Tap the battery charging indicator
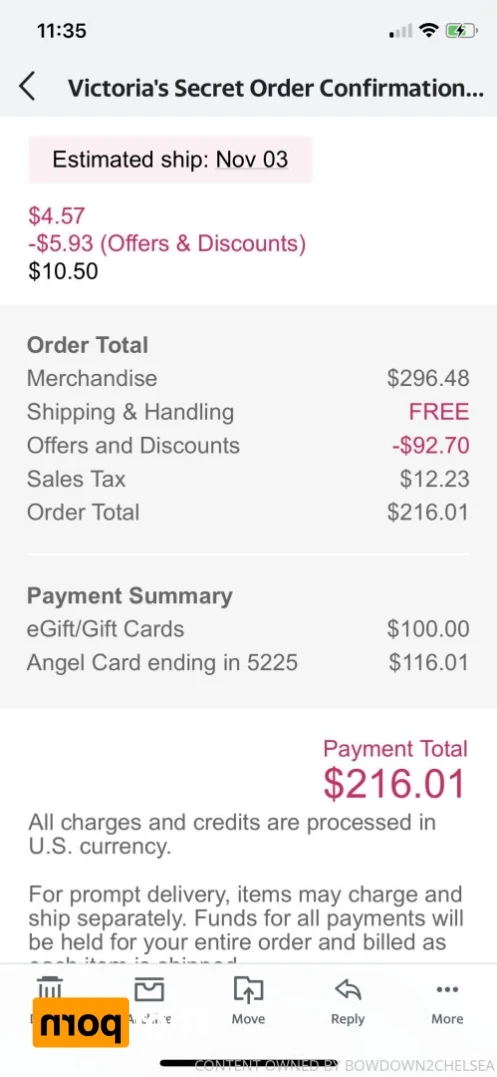 (x=461, y=30)
